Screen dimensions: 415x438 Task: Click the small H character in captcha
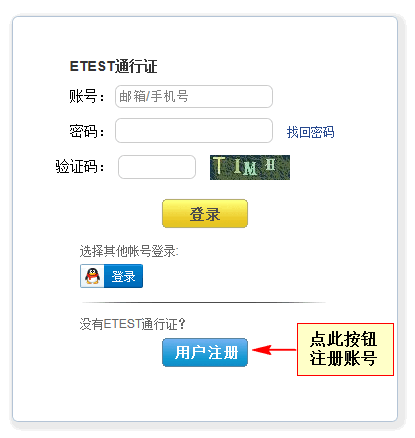tap(270, 165)
